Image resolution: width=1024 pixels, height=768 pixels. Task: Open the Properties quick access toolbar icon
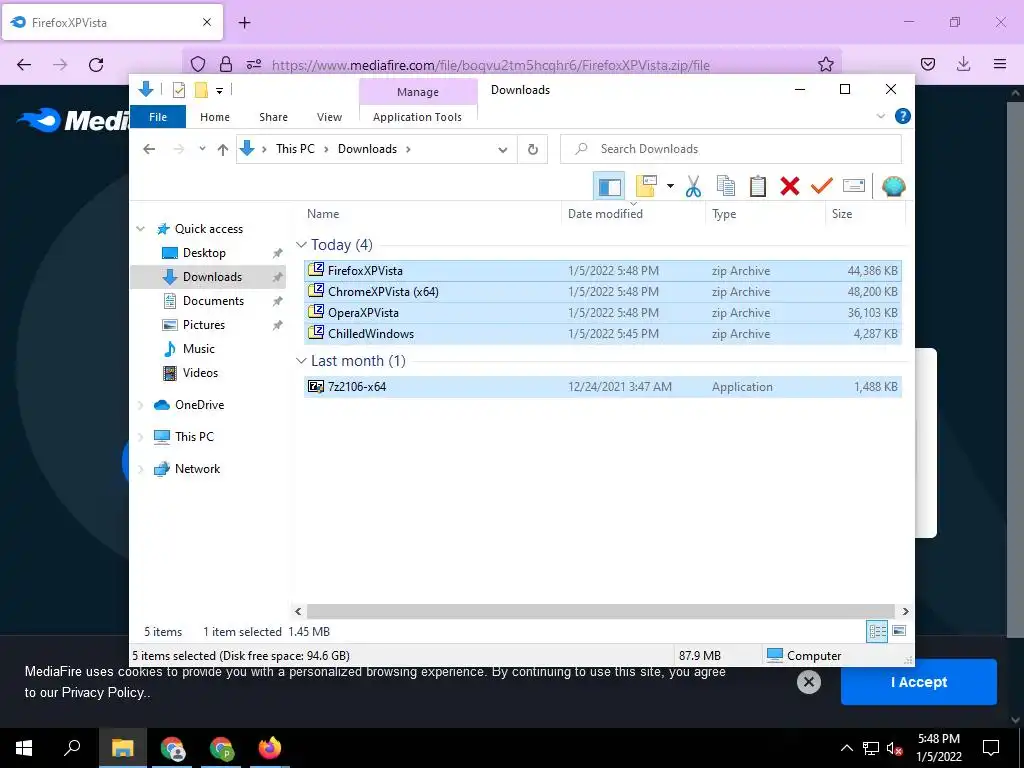[178, 90]
